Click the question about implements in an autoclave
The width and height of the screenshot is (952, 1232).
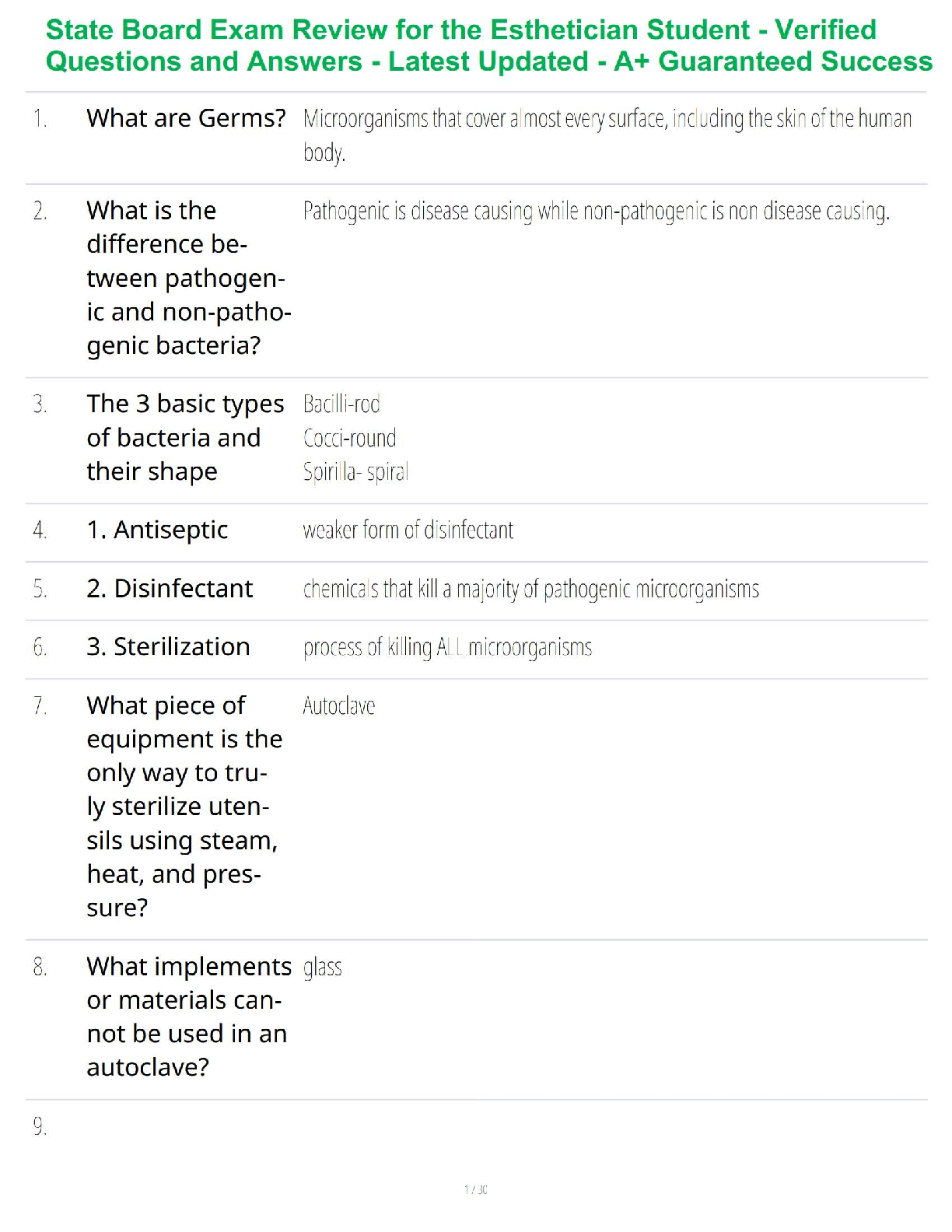(187, 1017)
